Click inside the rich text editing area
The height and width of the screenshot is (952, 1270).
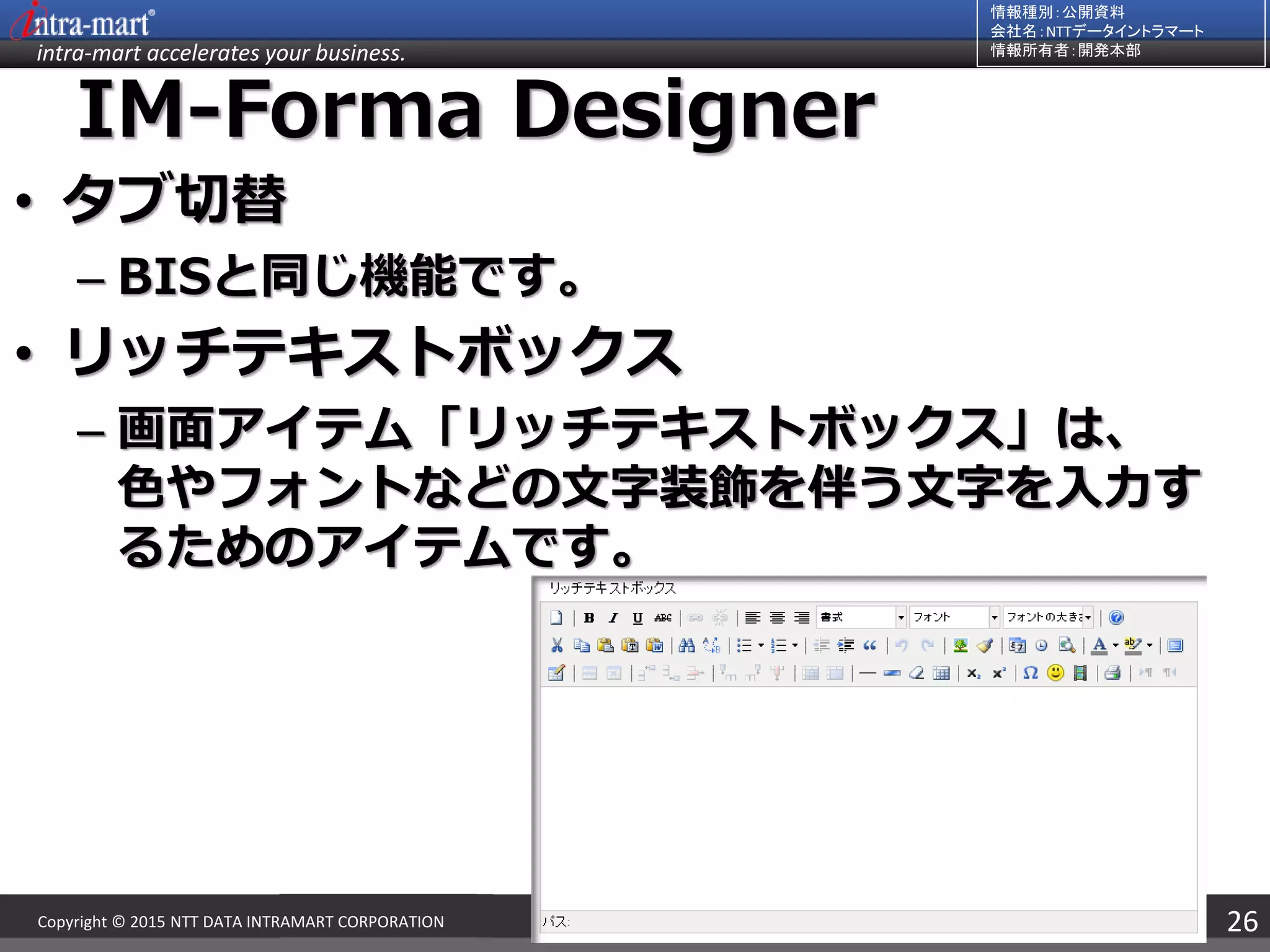pos(868,800)
